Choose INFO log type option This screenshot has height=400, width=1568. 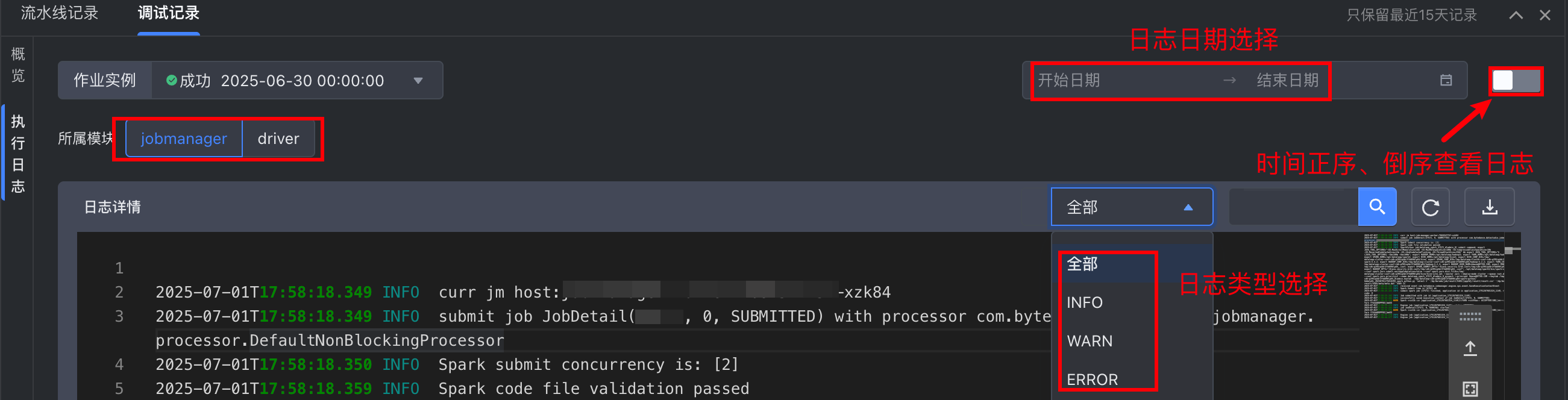point(1085,302)
